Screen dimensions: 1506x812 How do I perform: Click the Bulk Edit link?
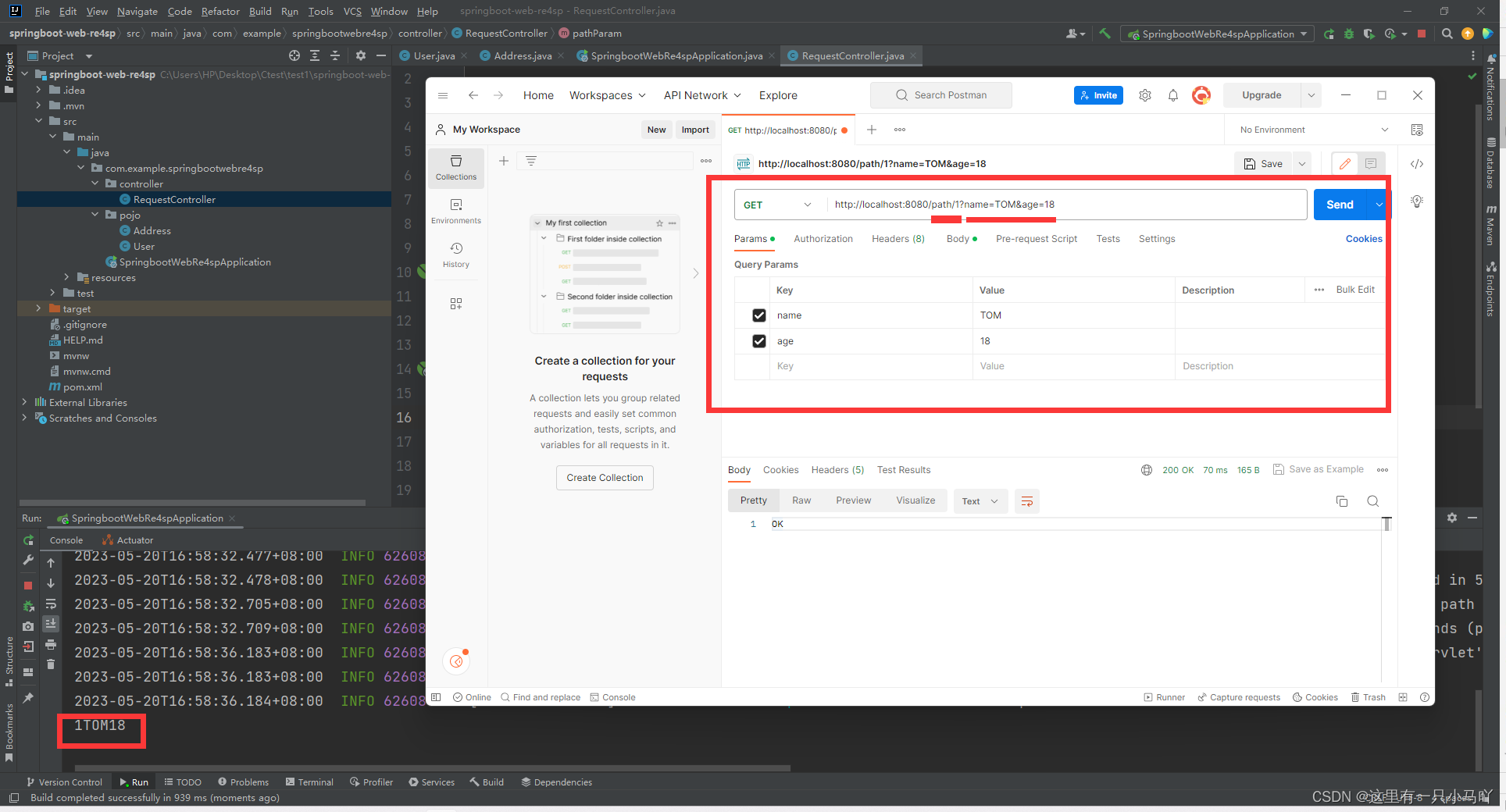[1355, 290]
